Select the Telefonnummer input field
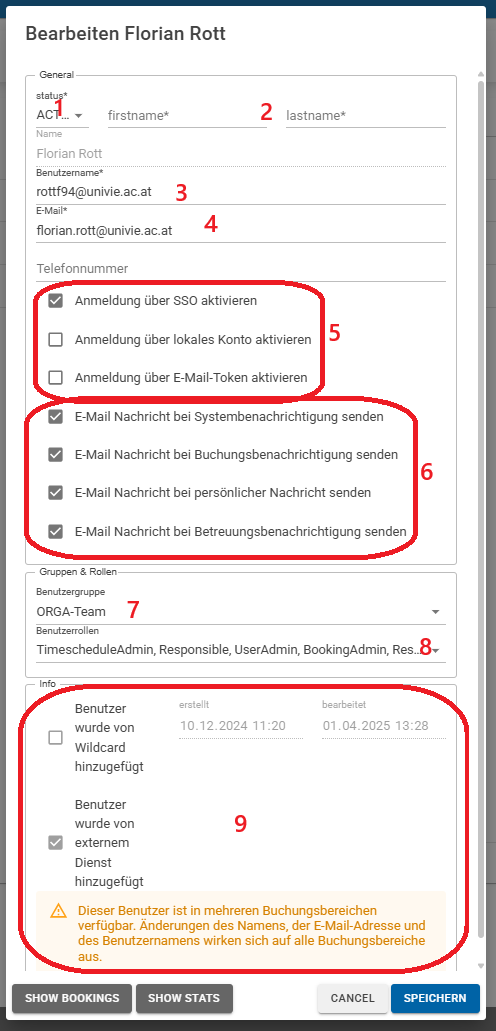 (x=241, y=269)
